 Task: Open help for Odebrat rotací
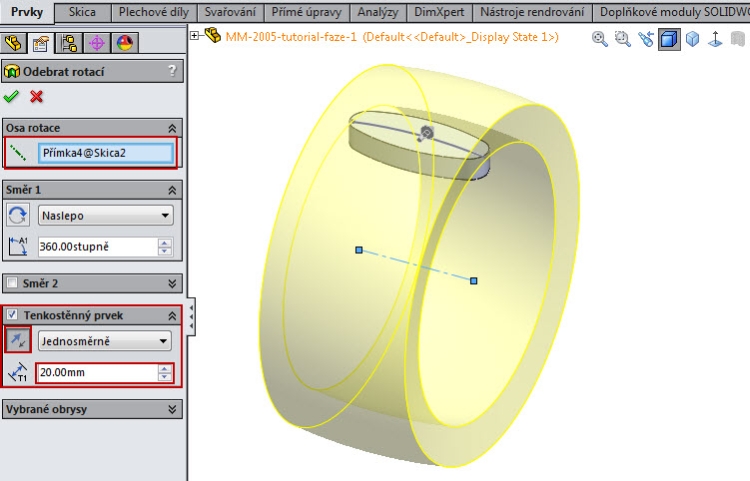coord(172,71)
